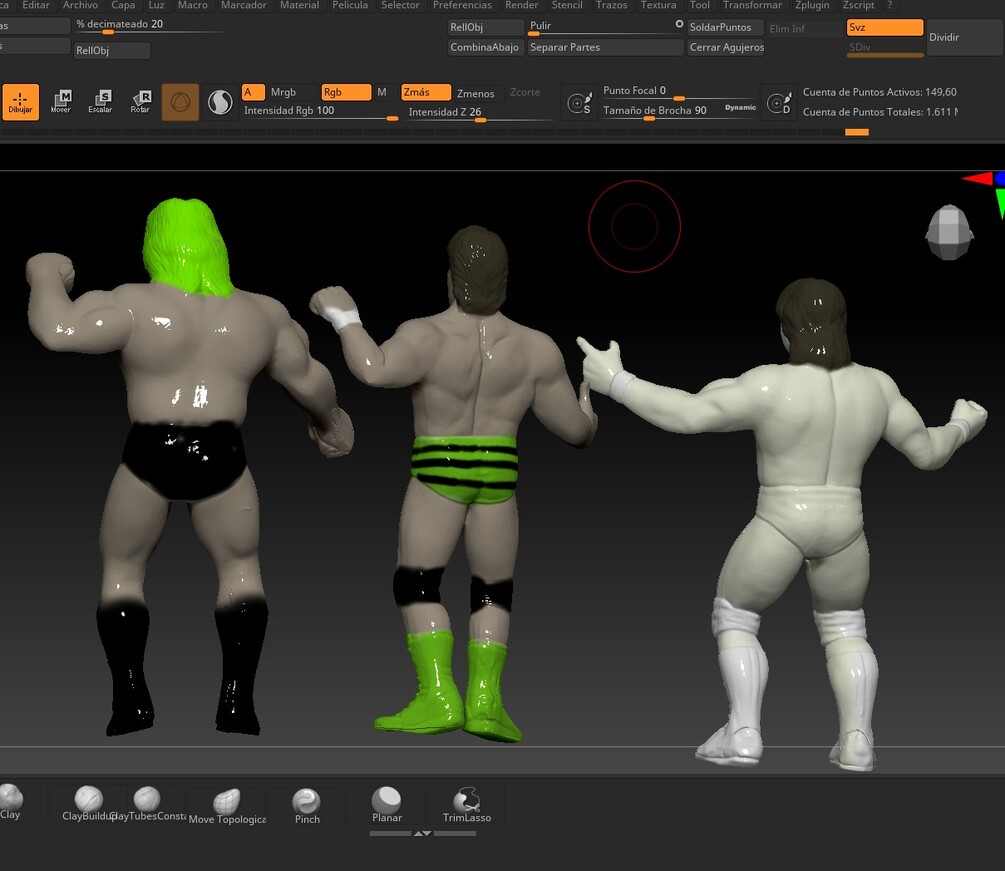Adjust the Intensidad Rgb slider
This screenshot has height=871, width=1005.
[320, 112]
